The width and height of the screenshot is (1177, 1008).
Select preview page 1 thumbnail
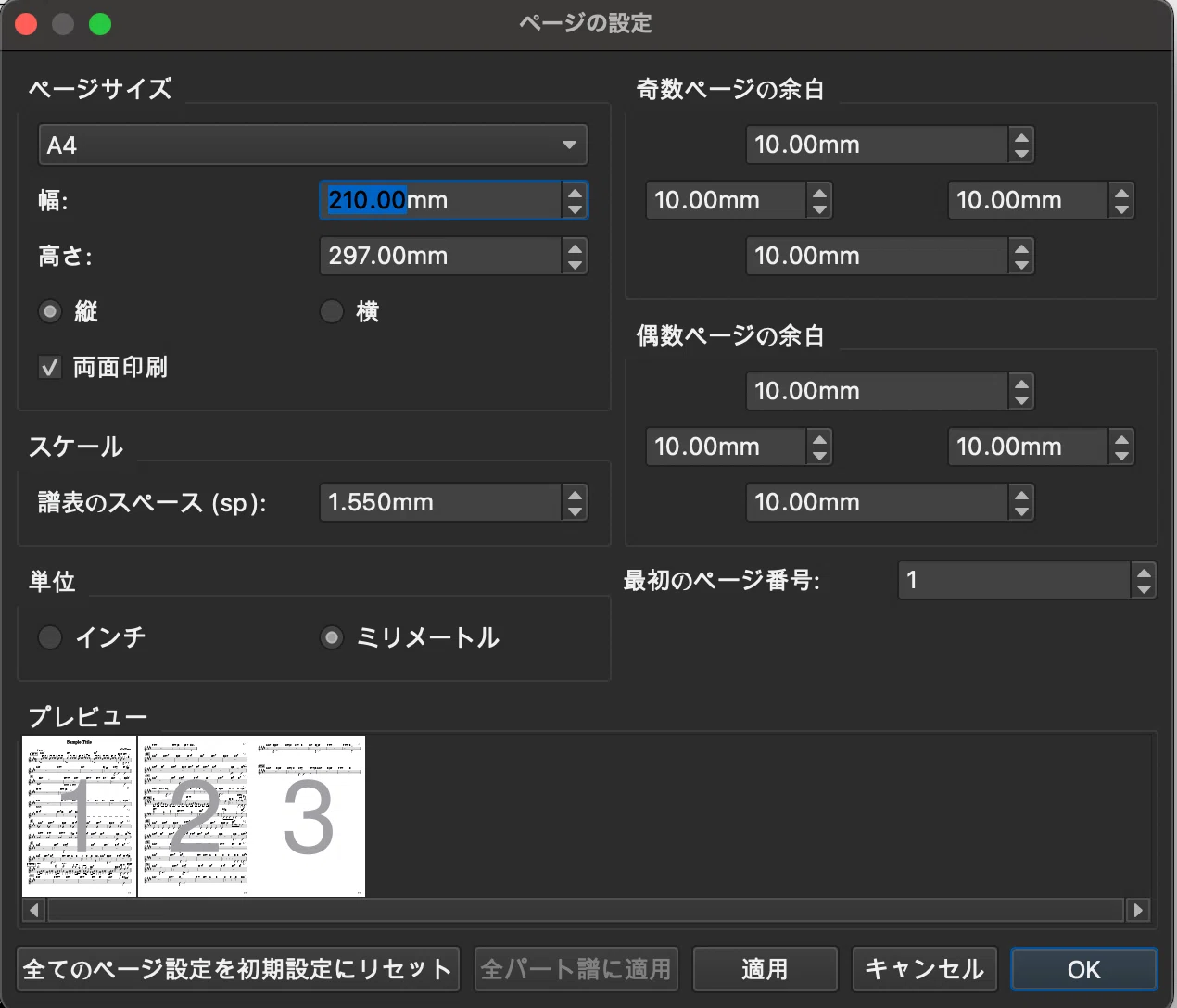[x=79, y=816]
